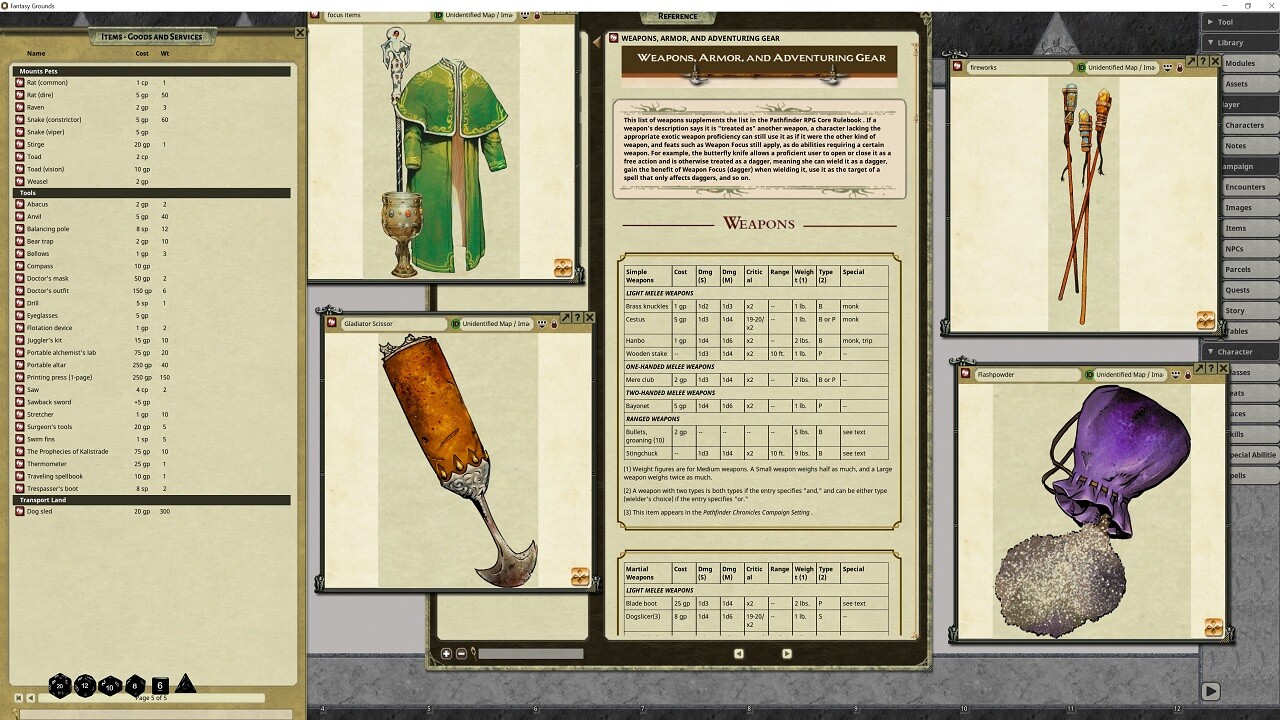The image size is (1280, 720).
Task: Click the pop-out arrow icon on Flashpowder window
Action: pos(1199,368)
